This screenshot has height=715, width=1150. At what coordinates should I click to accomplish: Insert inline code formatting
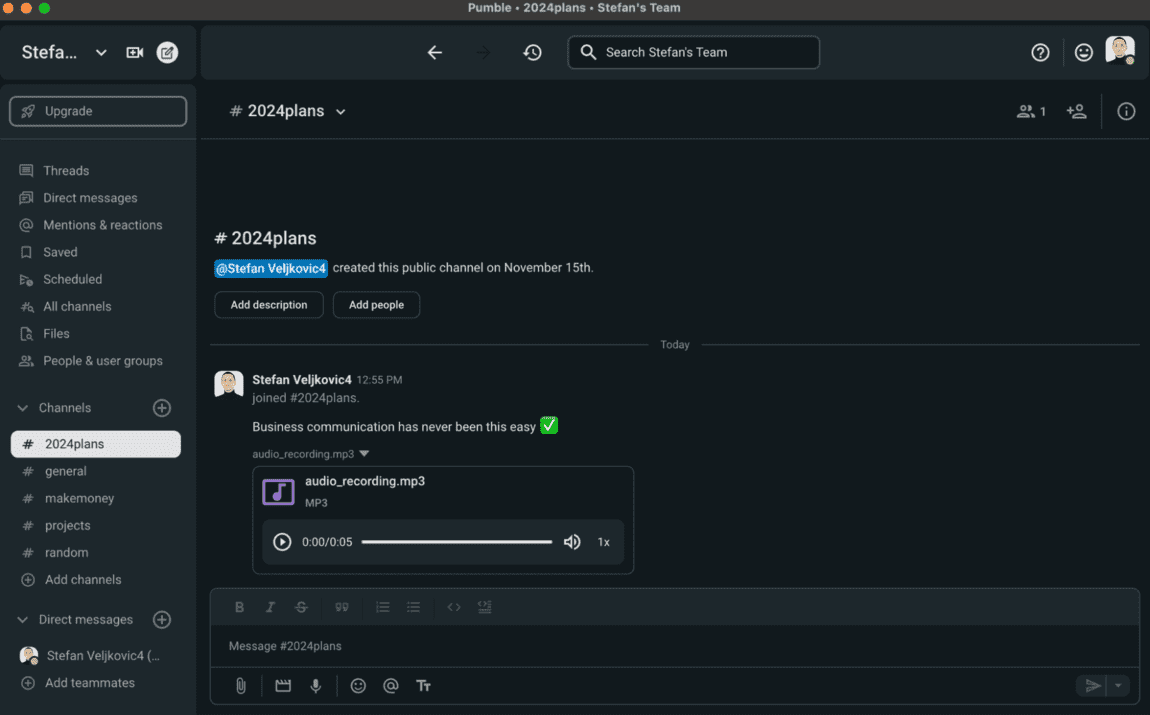454,607
